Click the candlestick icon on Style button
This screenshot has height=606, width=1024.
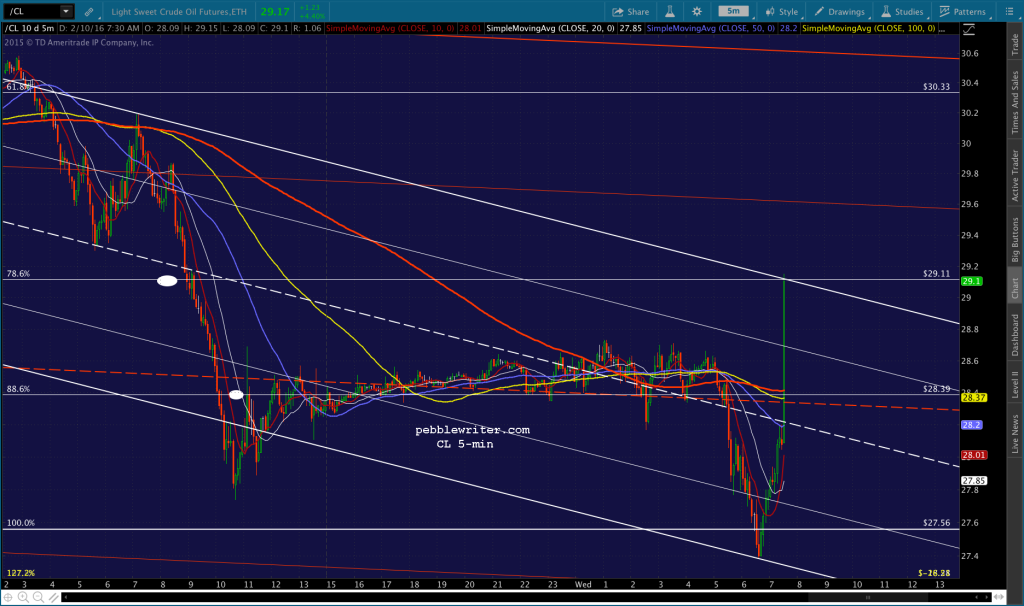(x=771, y=12)
